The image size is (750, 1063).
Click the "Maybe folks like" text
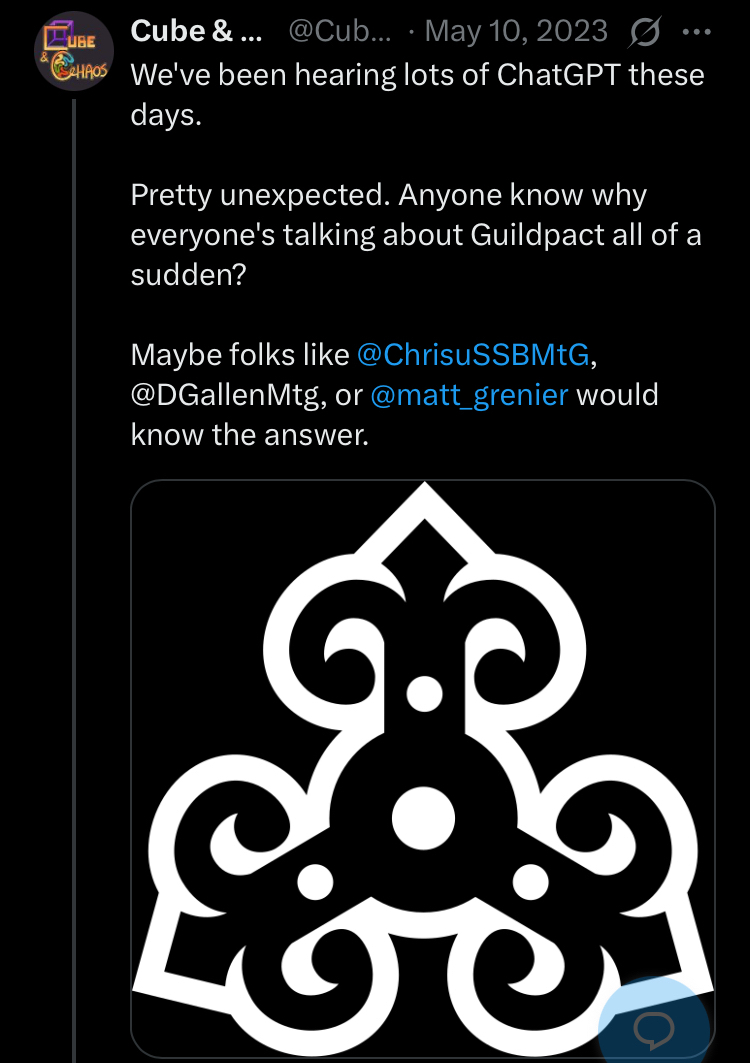click(x=240, y=354)
